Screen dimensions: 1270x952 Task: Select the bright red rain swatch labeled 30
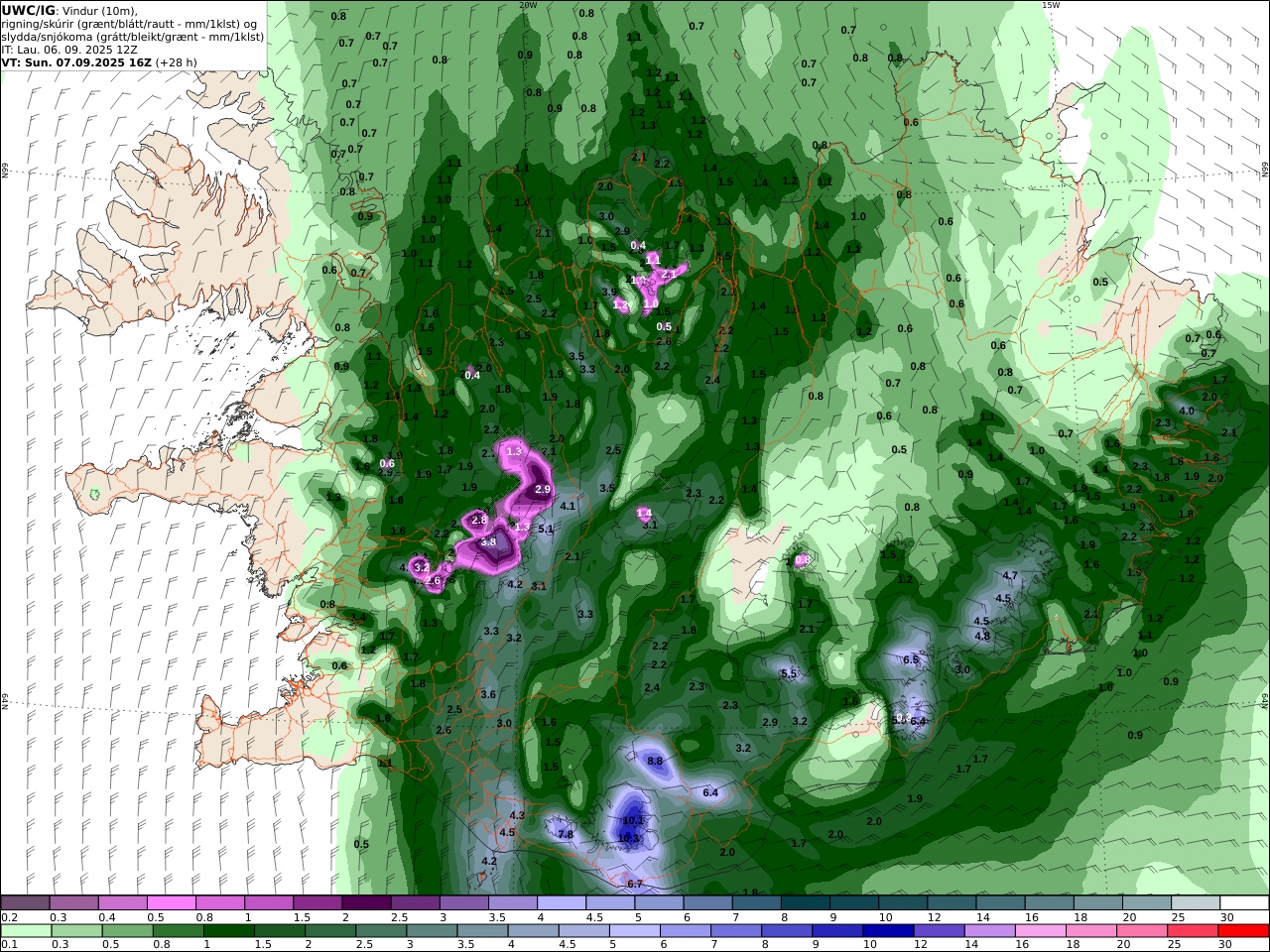pos(1242,930)
